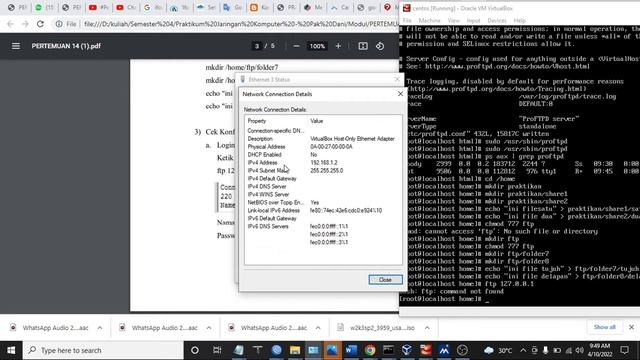Select the Physical Address row
This screenshot has height=360, width=640.
tap(323, 147)
